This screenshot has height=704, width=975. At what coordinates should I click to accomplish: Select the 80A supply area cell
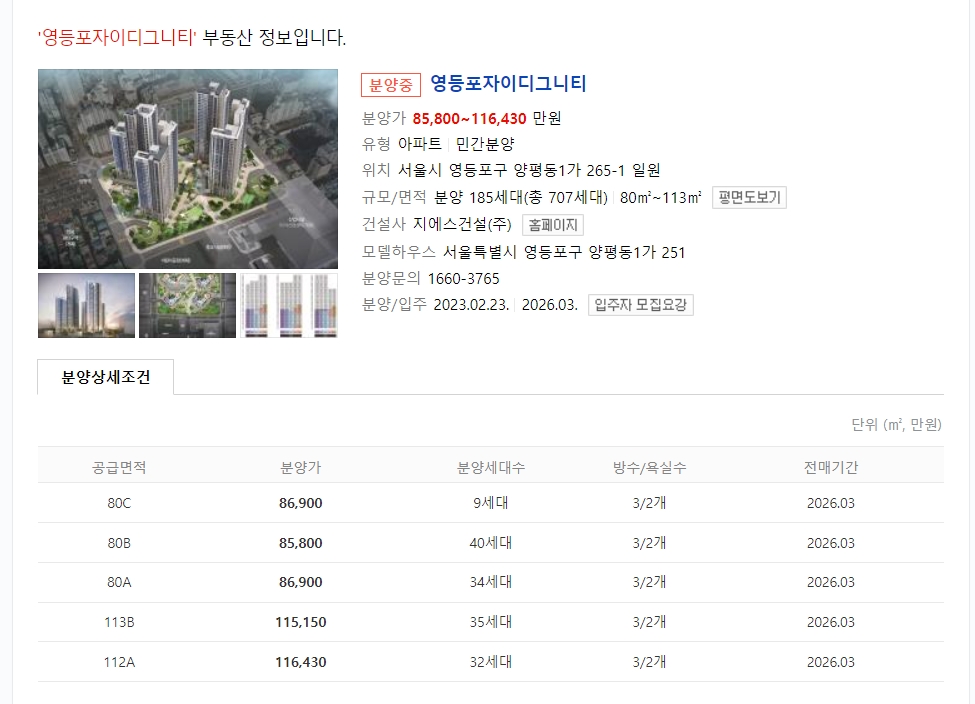pos(119,582)
